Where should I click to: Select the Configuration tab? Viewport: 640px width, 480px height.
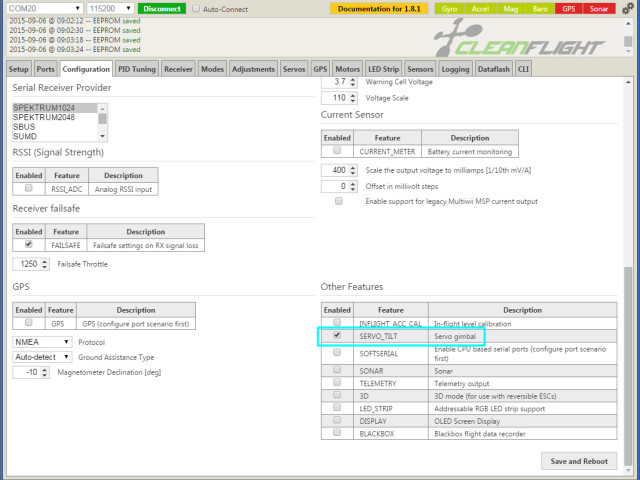tap(86, 69)
